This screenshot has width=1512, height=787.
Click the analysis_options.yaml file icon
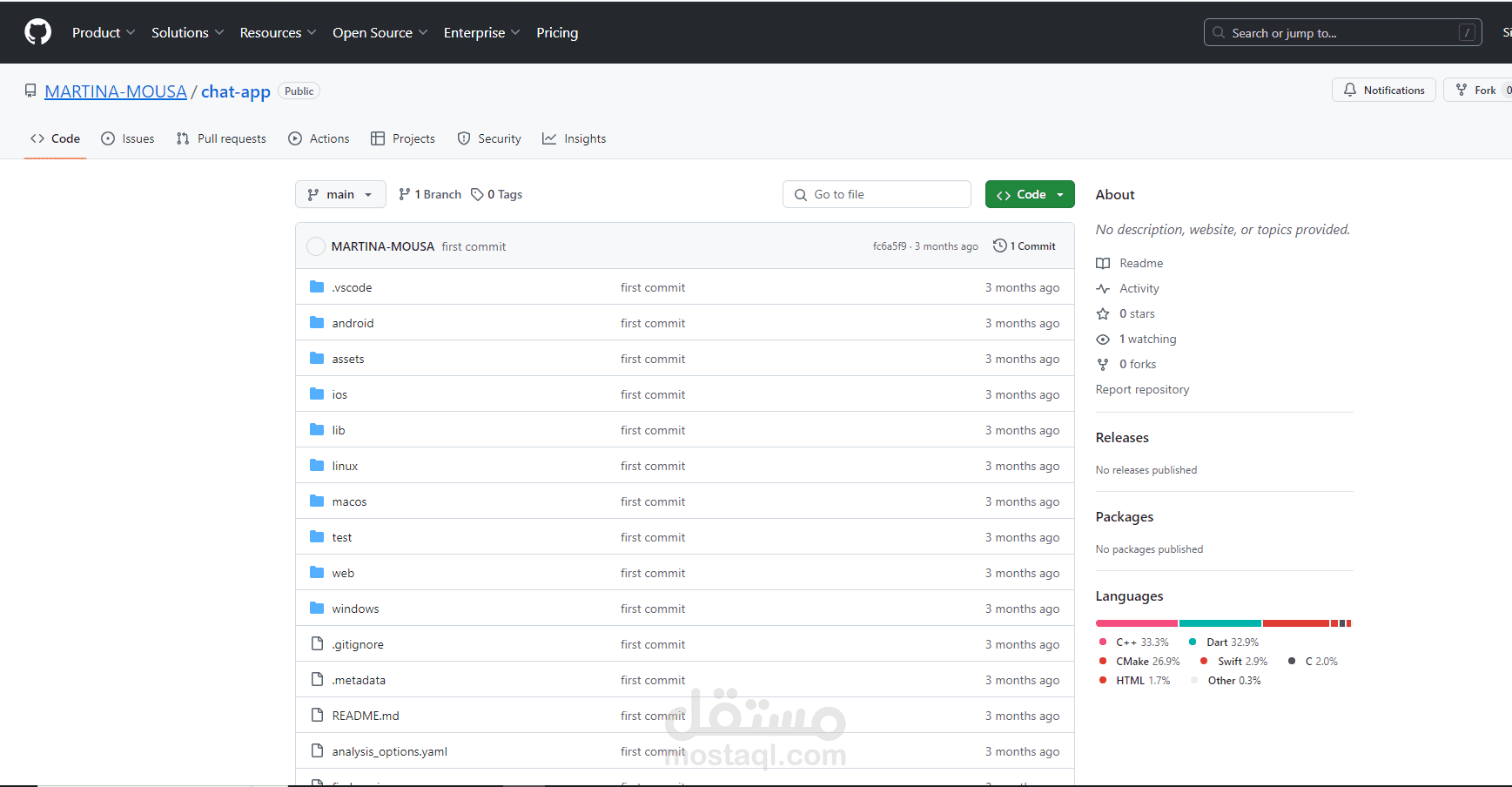[317, 750]
